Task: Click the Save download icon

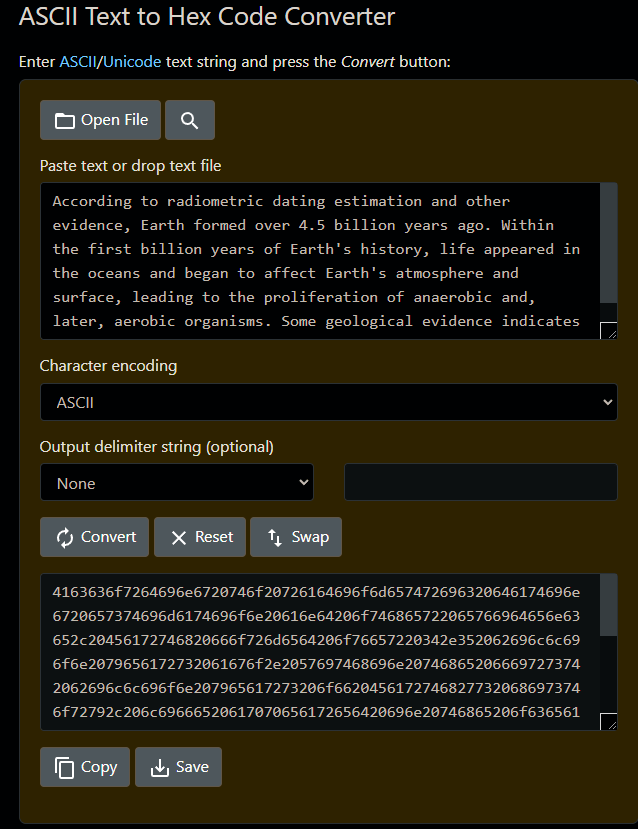Action: coord(160,767)
